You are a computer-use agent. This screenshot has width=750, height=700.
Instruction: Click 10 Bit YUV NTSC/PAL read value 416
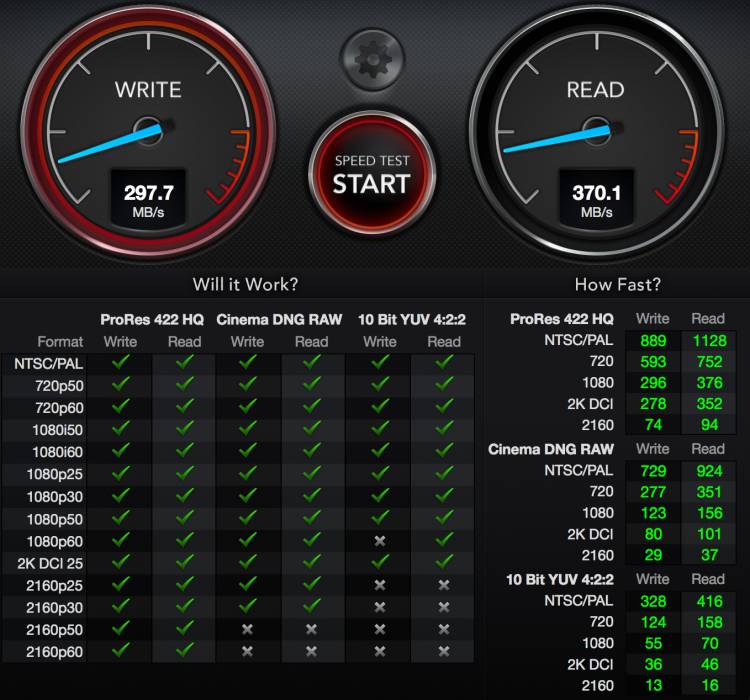point(709,601)
